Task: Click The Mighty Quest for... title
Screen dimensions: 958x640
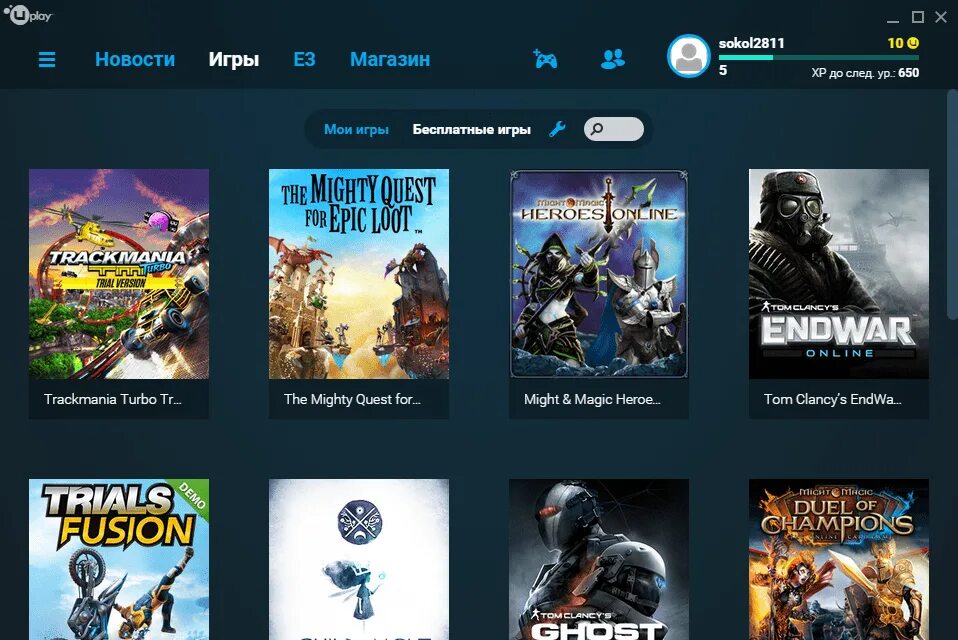Action: coord(352,399)
